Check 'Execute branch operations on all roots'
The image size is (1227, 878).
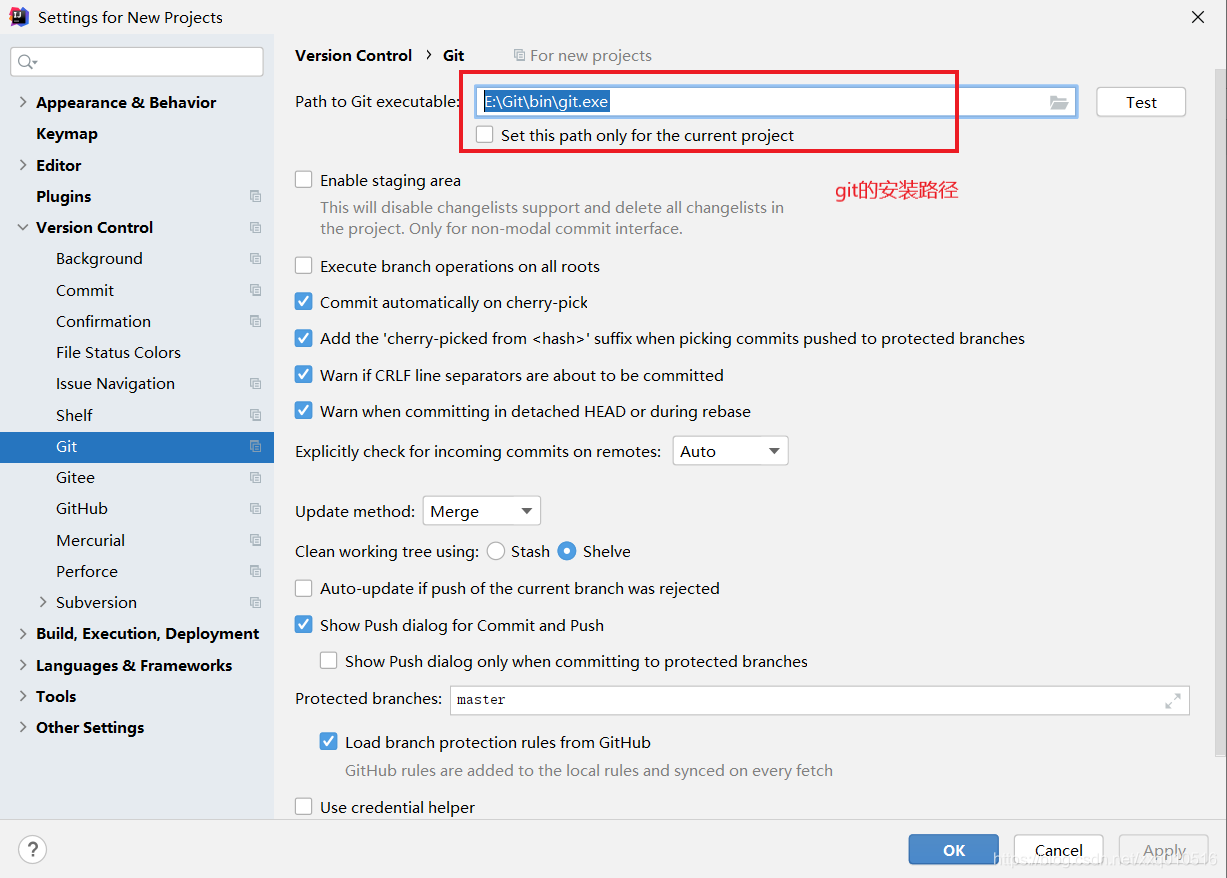(x=304, y=266)
